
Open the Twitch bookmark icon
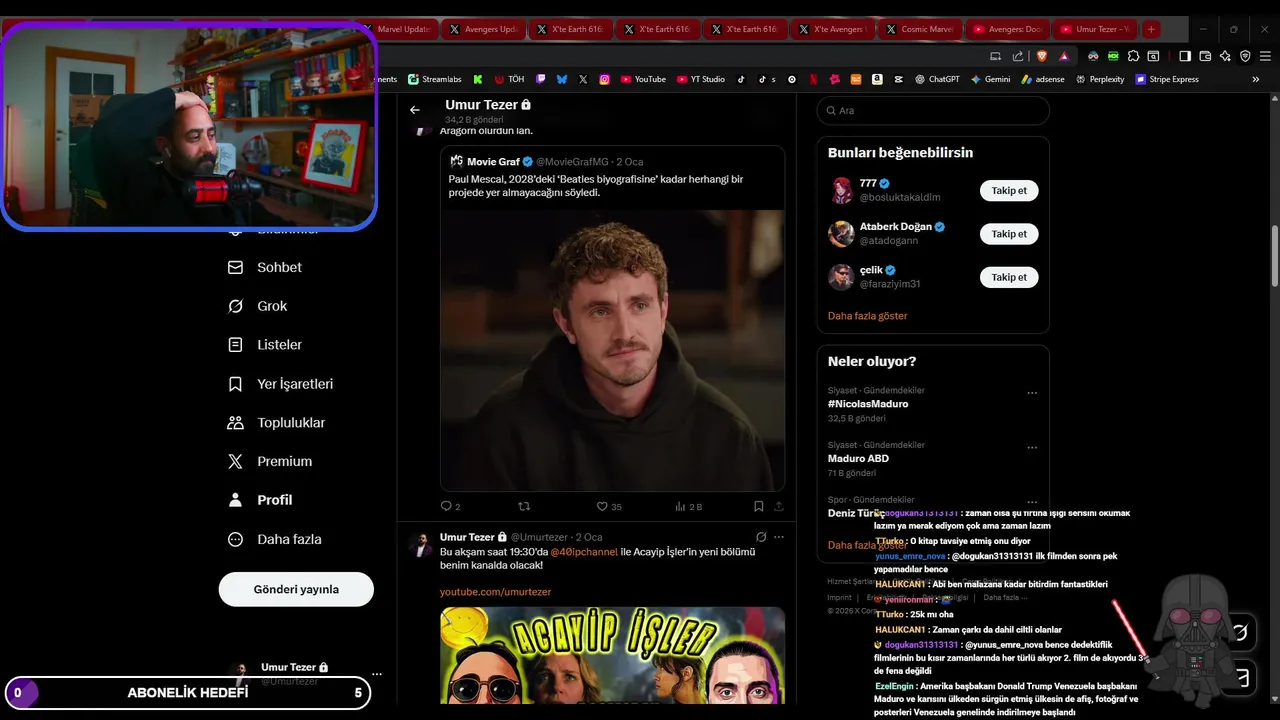pos(540,79)
